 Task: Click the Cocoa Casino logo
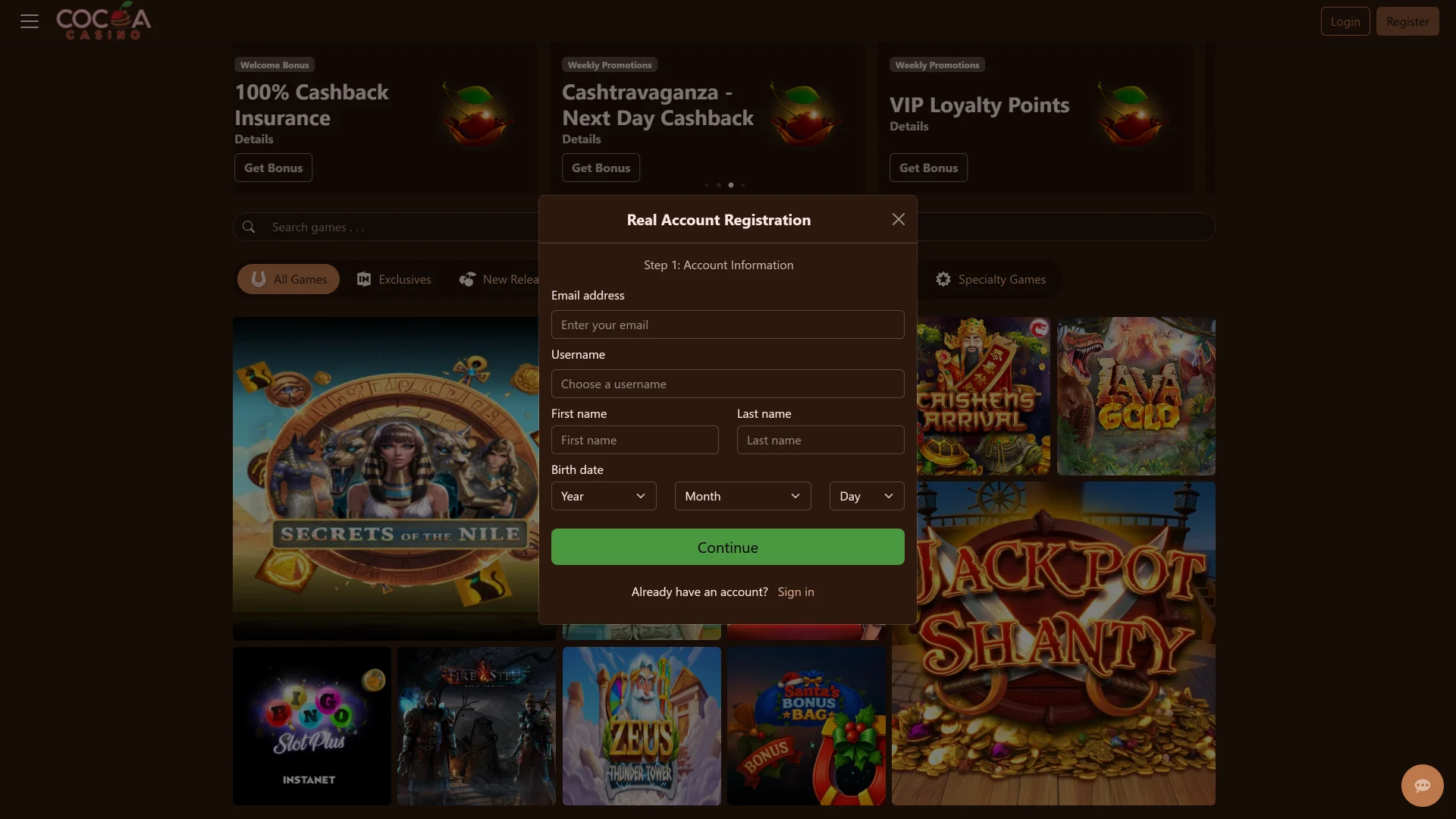(x=104, y=21)
